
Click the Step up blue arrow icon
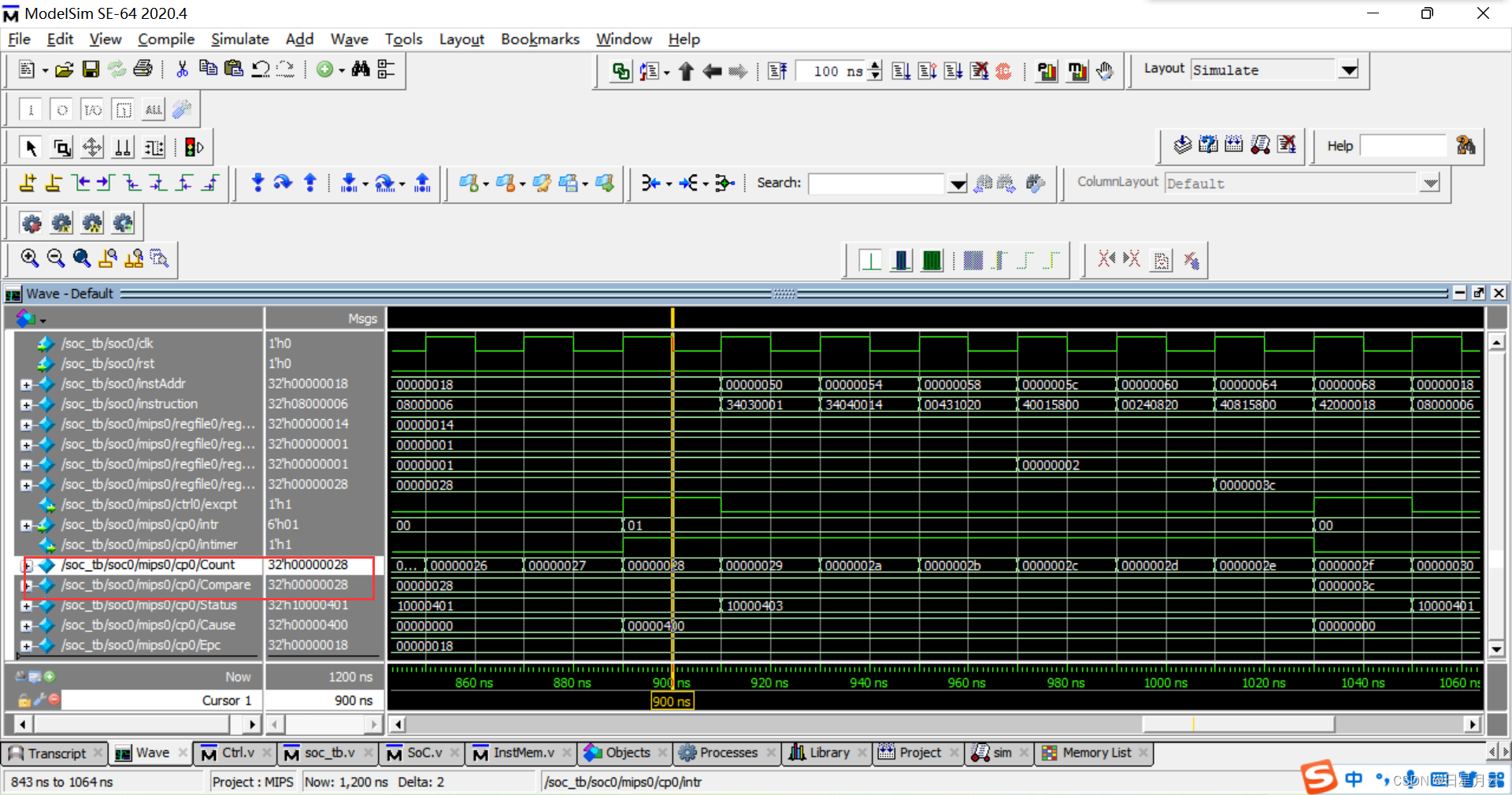(310, 183)
